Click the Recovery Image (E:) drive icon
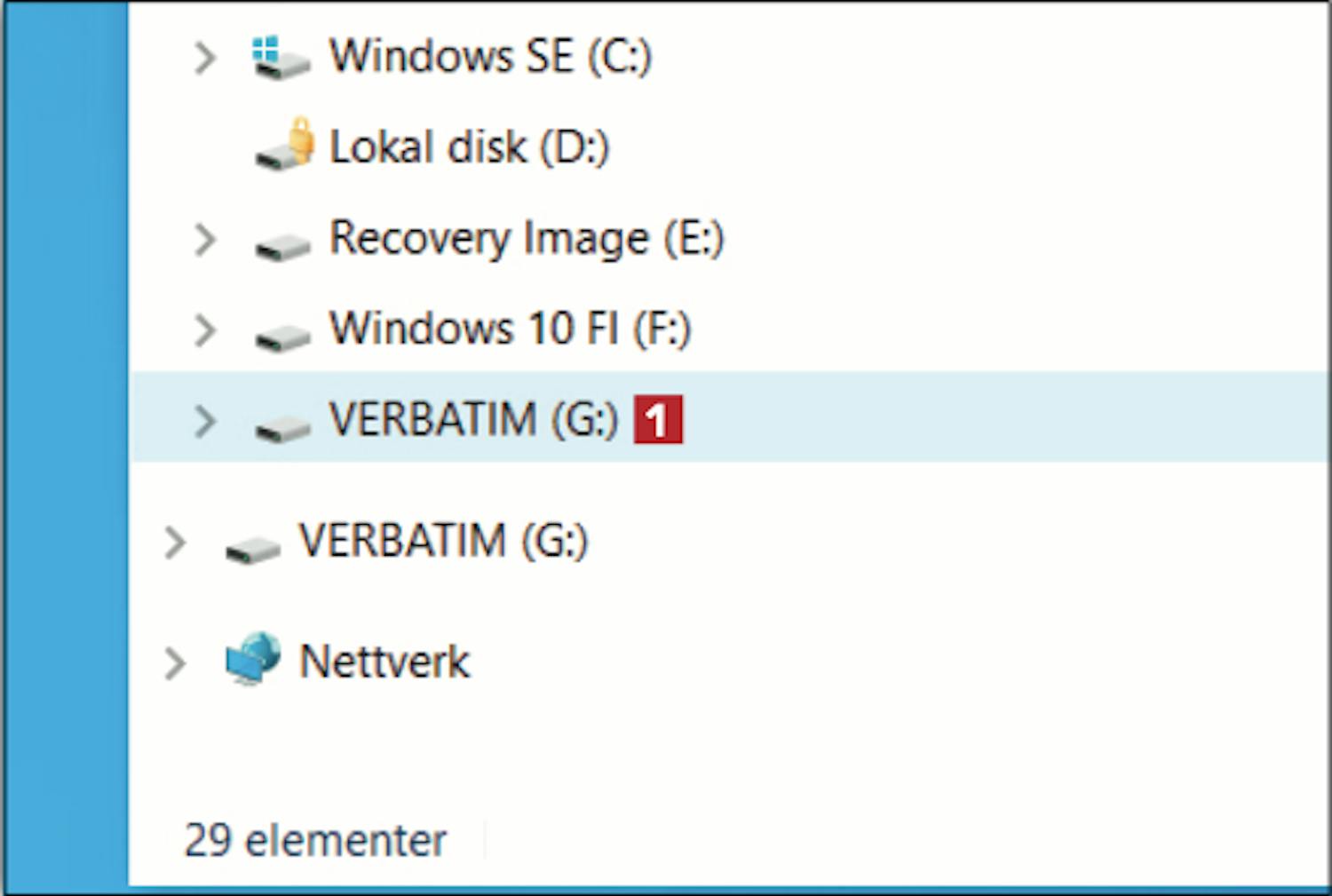 [282, 246]
